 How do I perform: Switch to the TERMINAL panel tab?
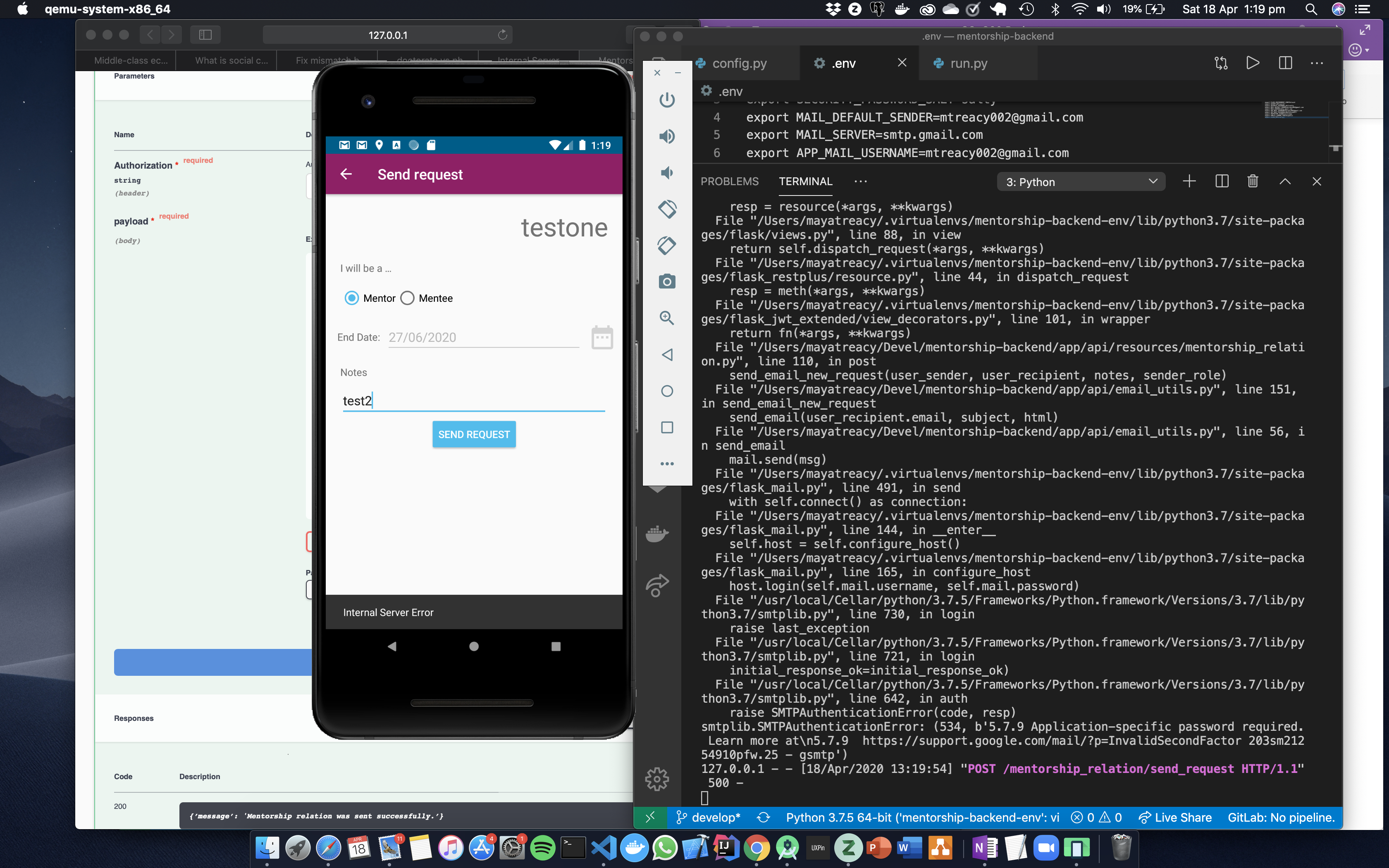coord(805,181)
